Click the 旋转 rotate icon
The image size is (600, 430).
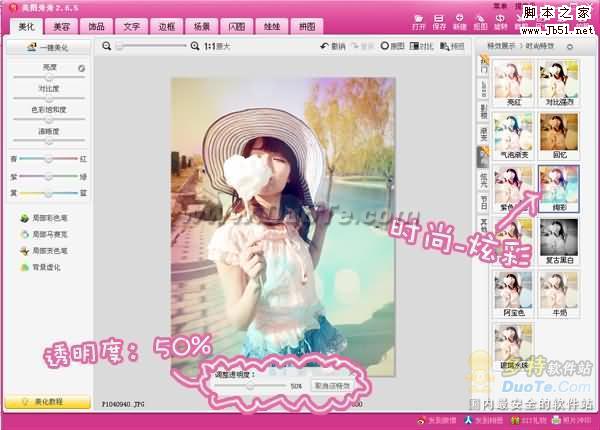pyautogui.click(x=501, y=22)
